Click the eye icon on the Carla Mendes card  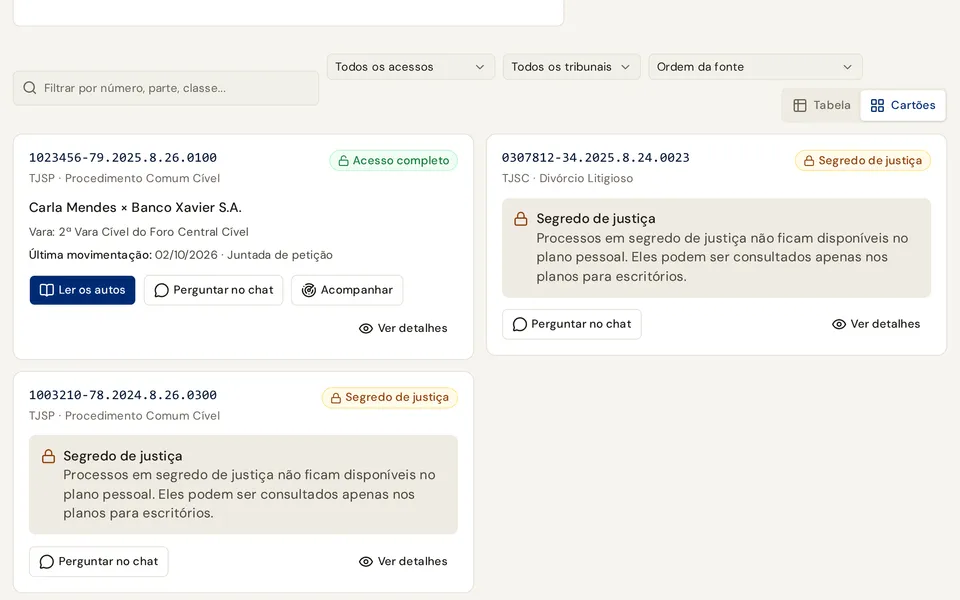point(366,329)
